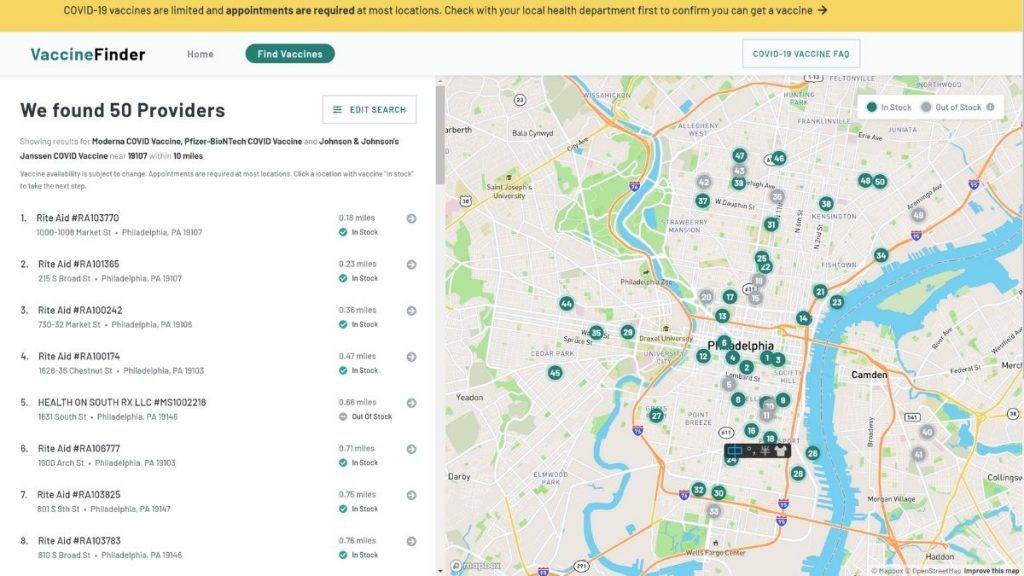Viewport: 1024px width, 576px height.
Task: Click the VaccineFinder logo
Action: (88, 54)
